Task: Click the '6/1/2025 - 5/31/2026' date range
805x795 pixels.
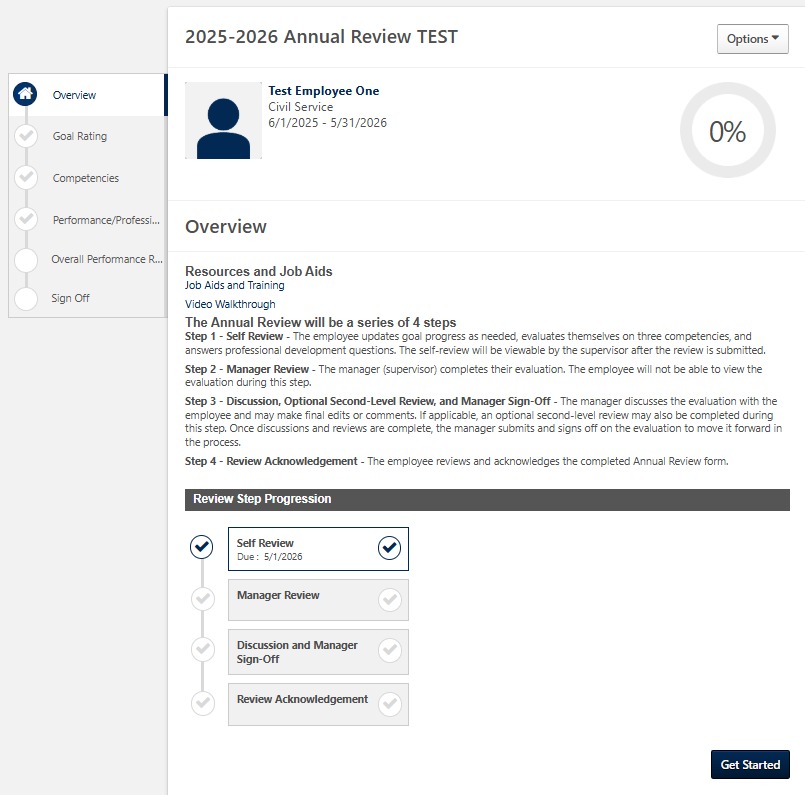Action: coord(328,123)
